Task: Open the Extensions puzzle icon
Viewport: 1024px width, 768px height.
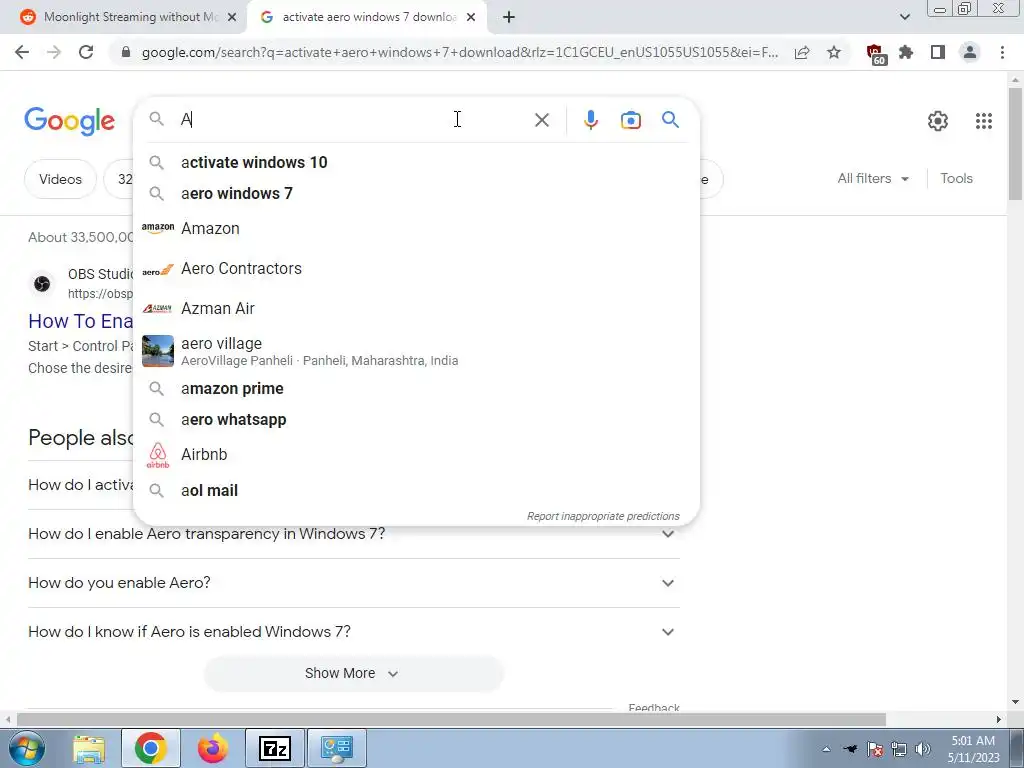Action: coord(906,52)
